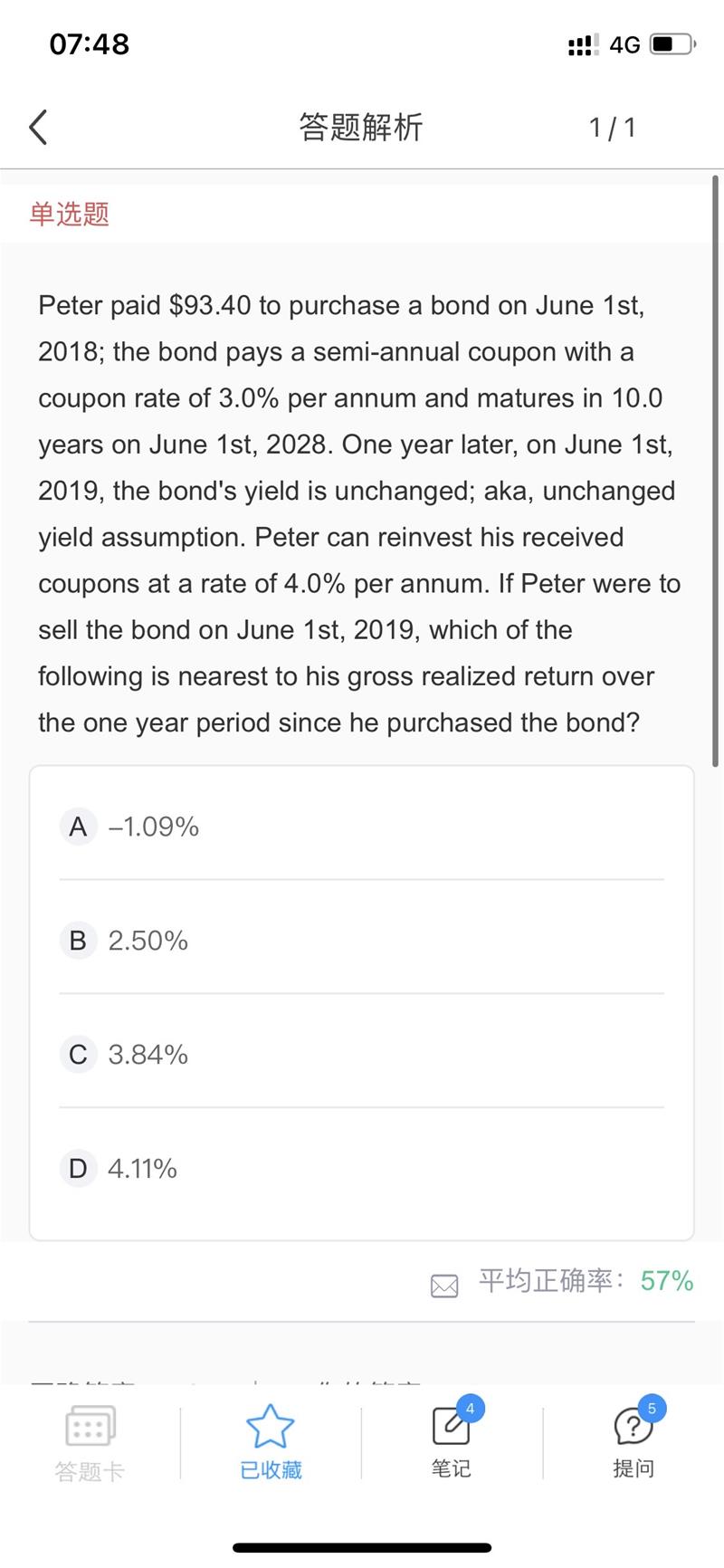Tap the 提问 label
724x1568 pixels.
tap(633, 1468)
